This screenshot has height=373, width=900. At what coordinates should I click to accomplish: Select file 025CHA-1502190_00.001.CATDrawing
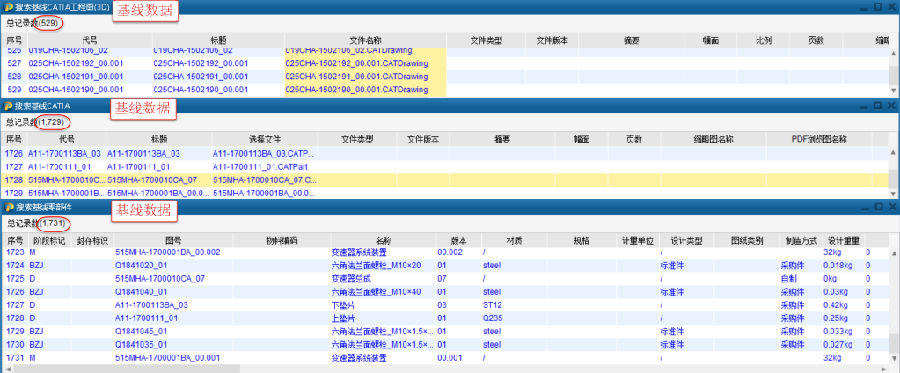click(x=356, y=90)
